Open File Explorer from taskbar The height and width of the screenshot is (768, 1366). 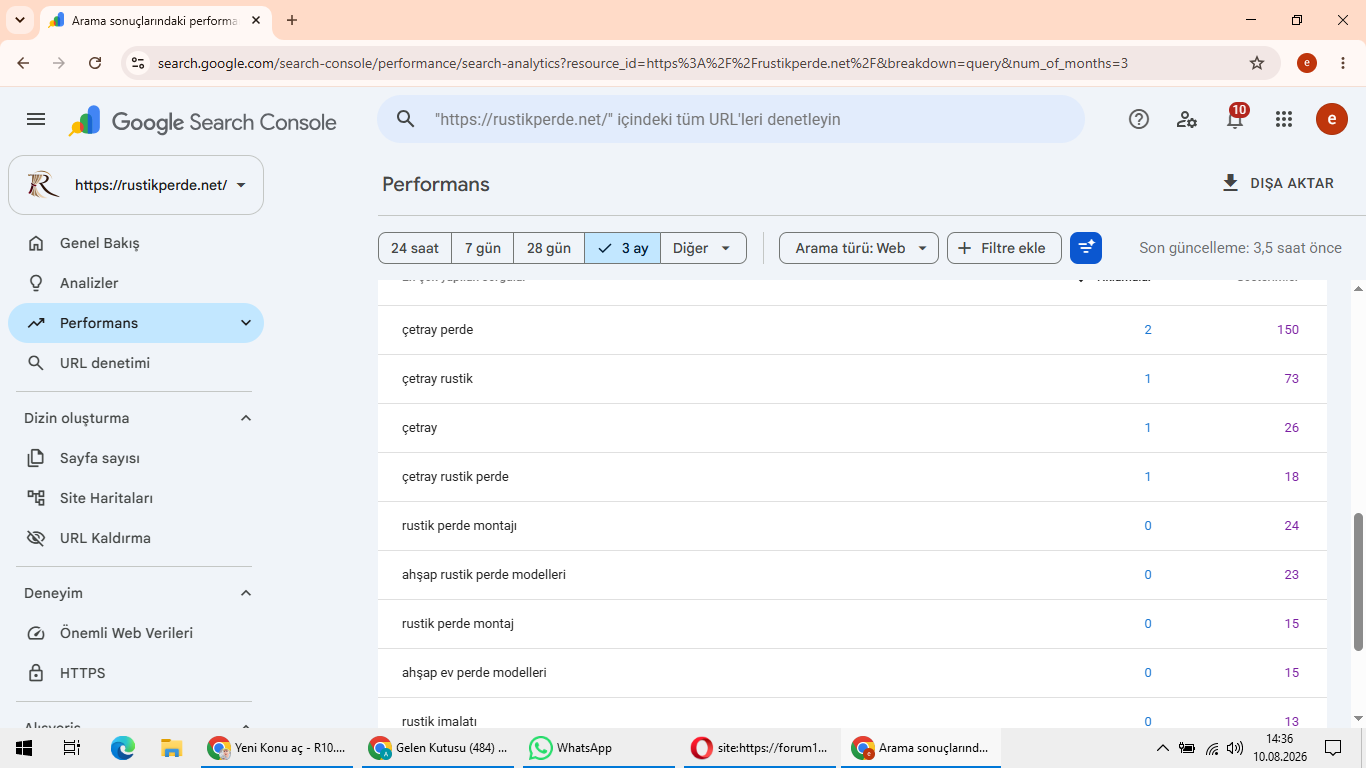pos(172,748)
